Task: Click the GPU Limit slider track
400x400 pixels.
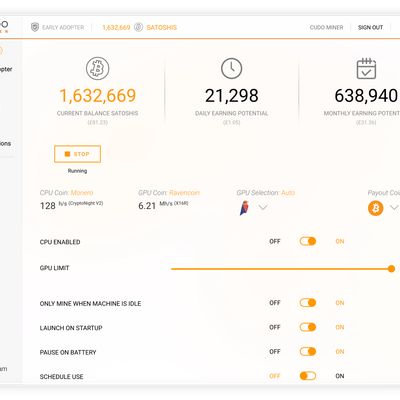Action: pos(283,269)
